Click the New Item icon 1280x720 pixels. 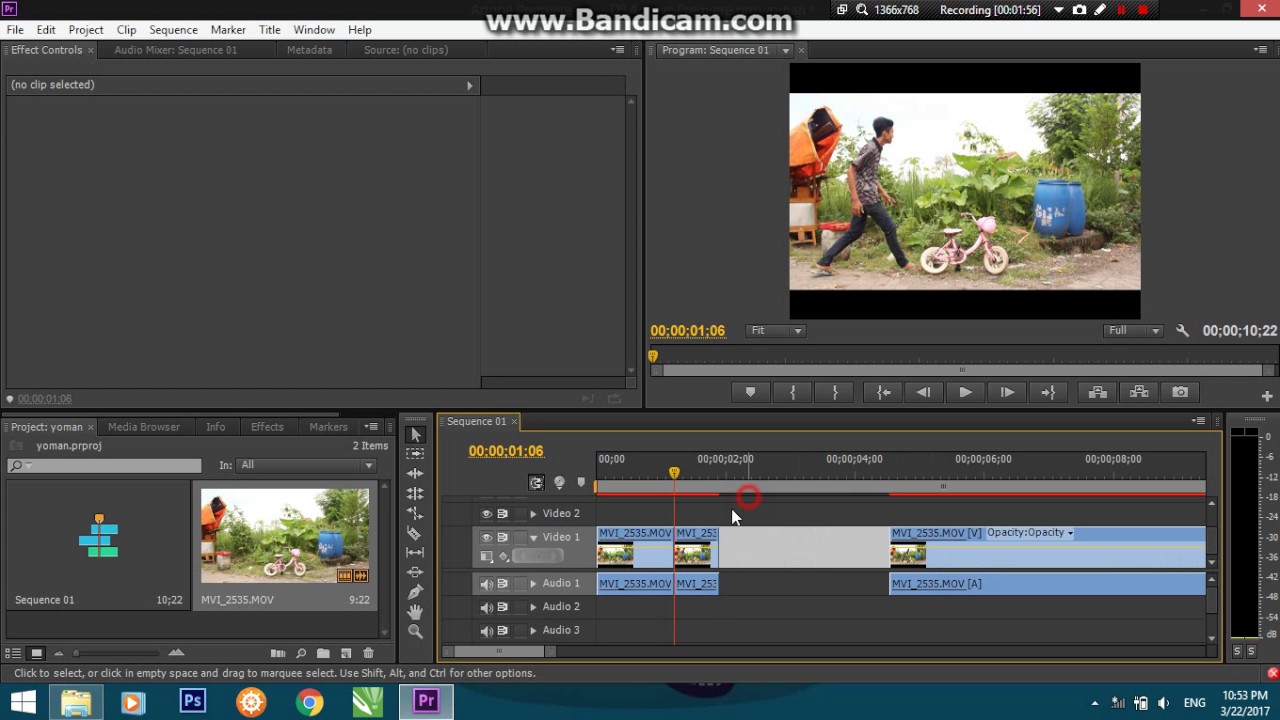[346, 654]
